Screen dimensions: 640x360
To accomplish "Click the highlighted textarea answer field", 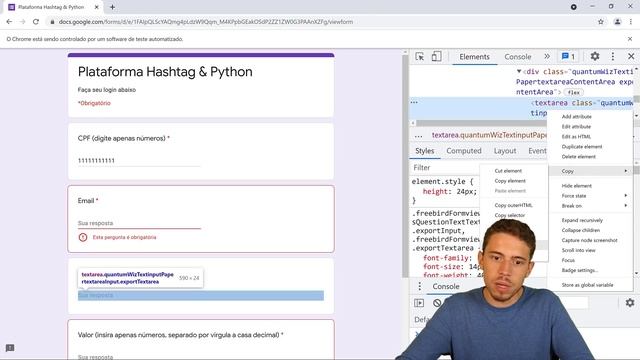I will click(x=201, y=295).
